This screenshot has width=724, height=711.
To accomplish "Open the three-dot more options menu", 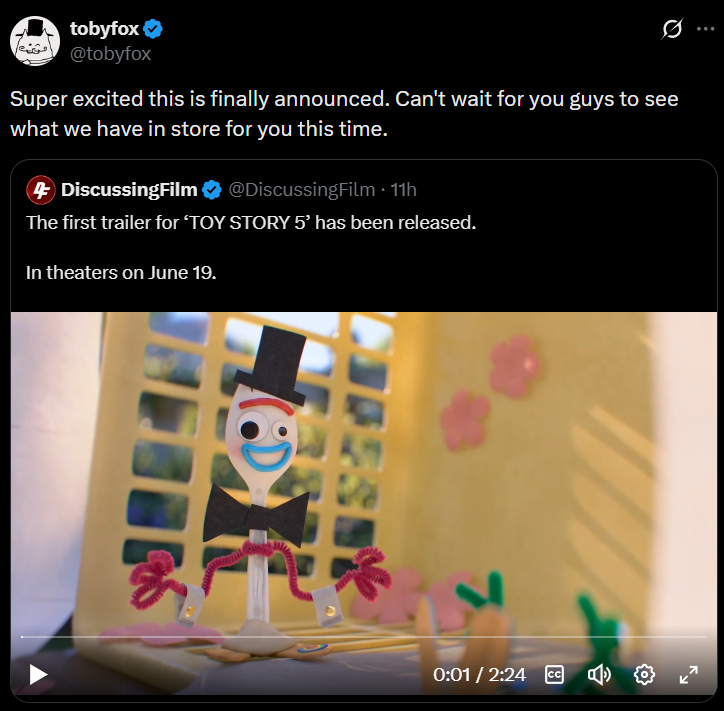I will click(706, 29).
